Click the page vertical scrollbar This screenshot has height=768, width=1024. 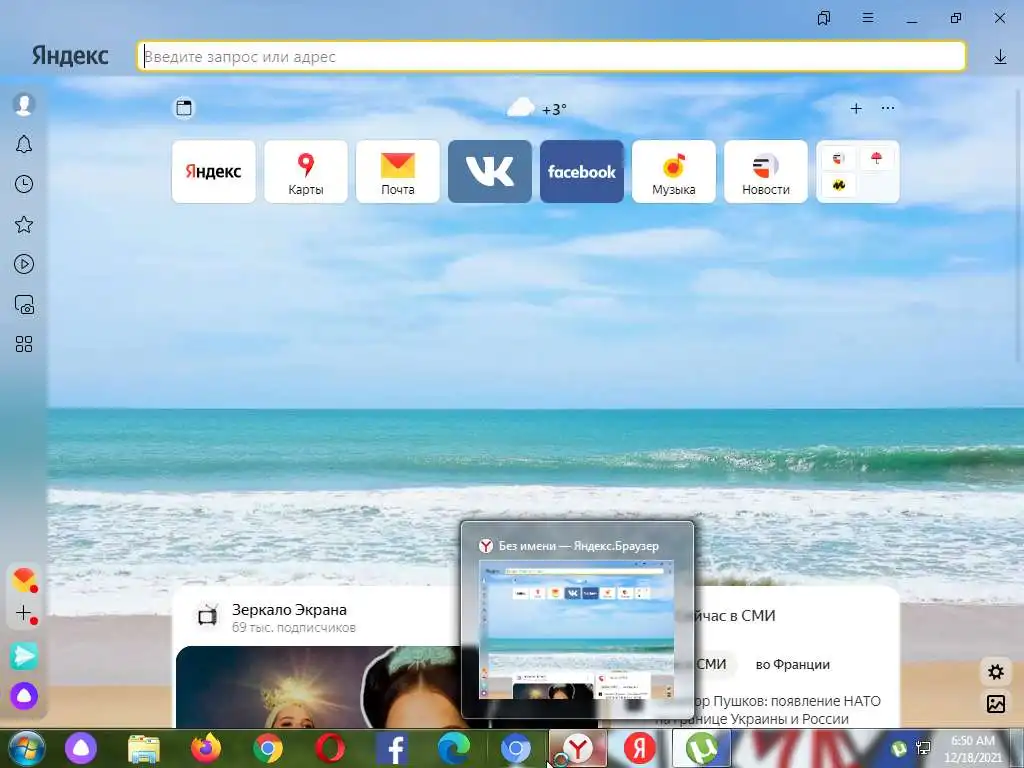[1019, 225]
